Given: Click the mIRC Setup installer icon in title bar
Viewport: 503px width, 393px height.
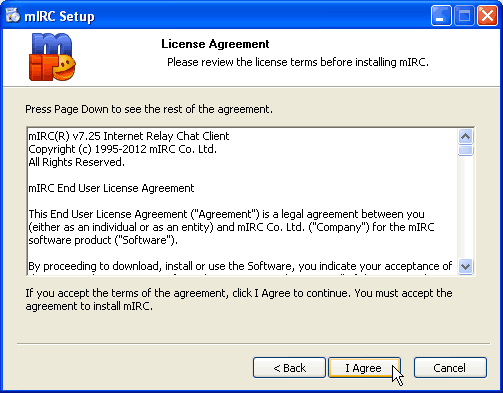Looking at the screenshot, I should [13, 15].
